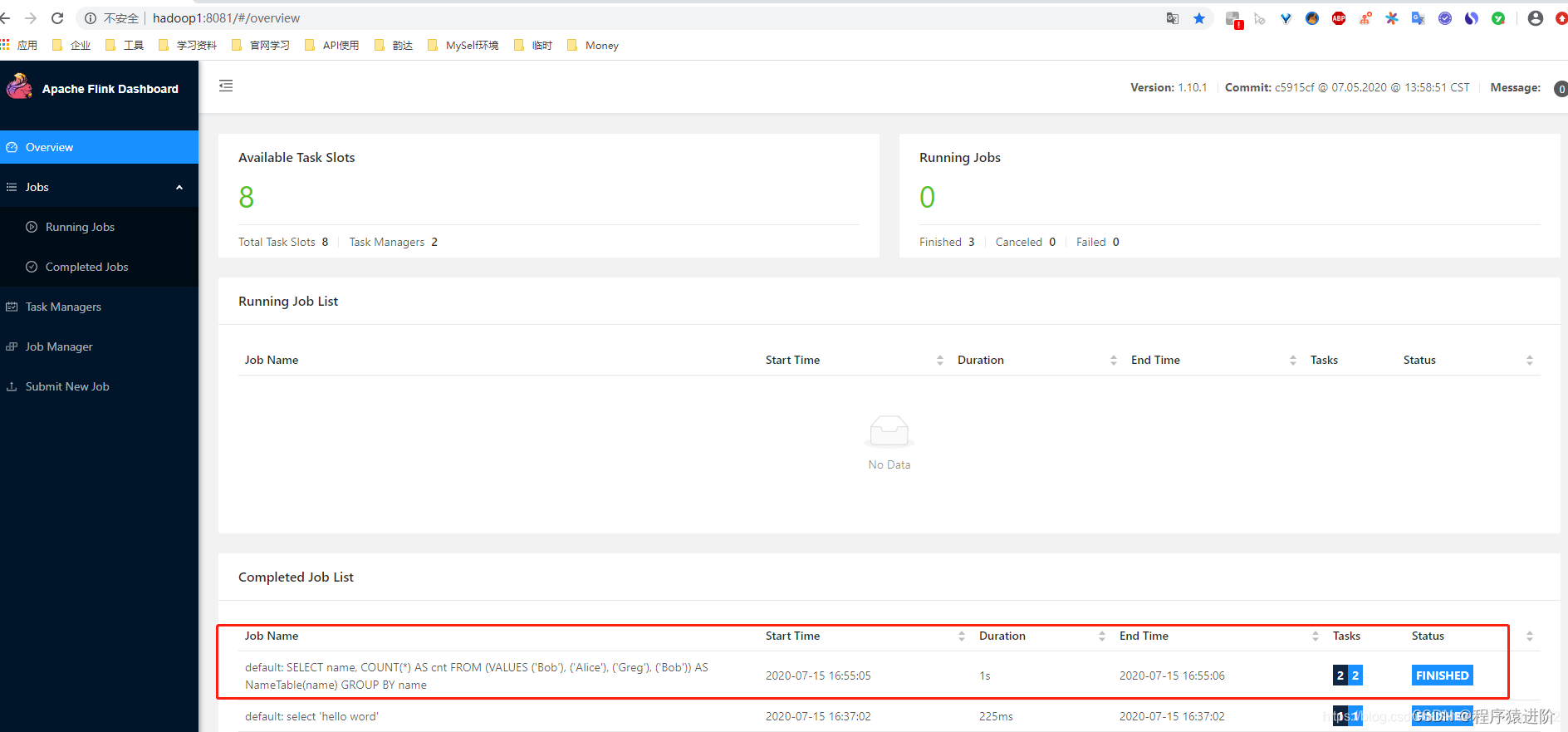The image size is (1568, 732).
Task: Click the not-secure site info icon
Action: pyautogui.click(x=90, y=17)
